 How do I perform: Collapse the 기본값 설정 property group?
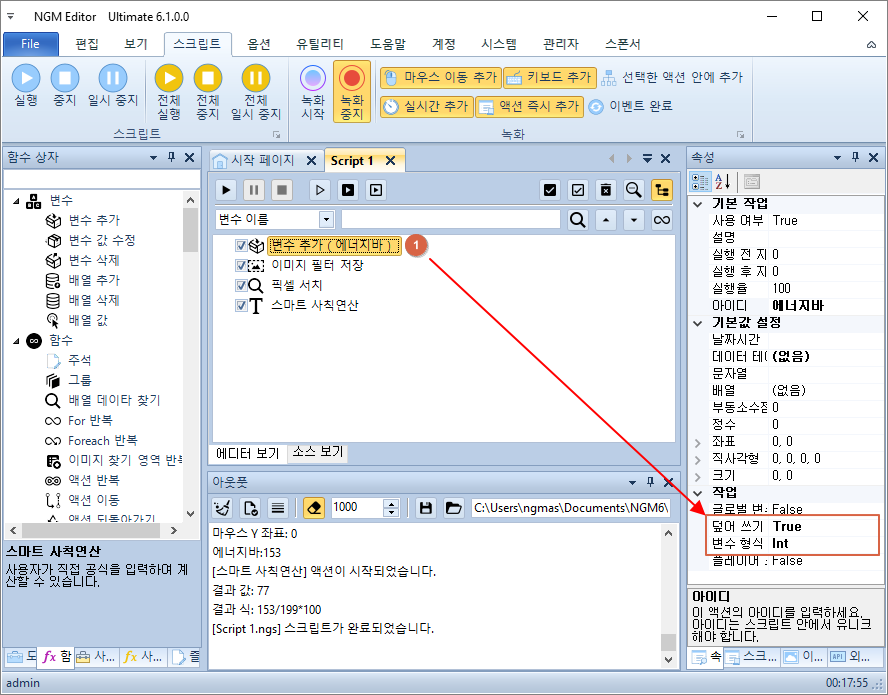coord(698,323)
